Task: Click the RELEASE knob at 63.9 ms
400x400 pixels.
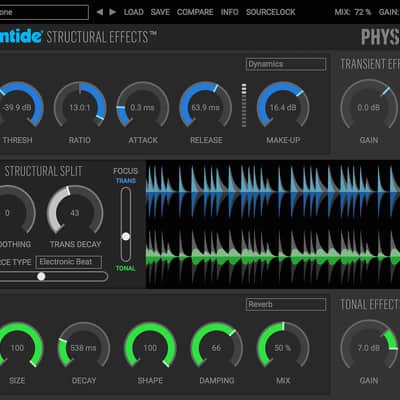Action: coord(206,105)
